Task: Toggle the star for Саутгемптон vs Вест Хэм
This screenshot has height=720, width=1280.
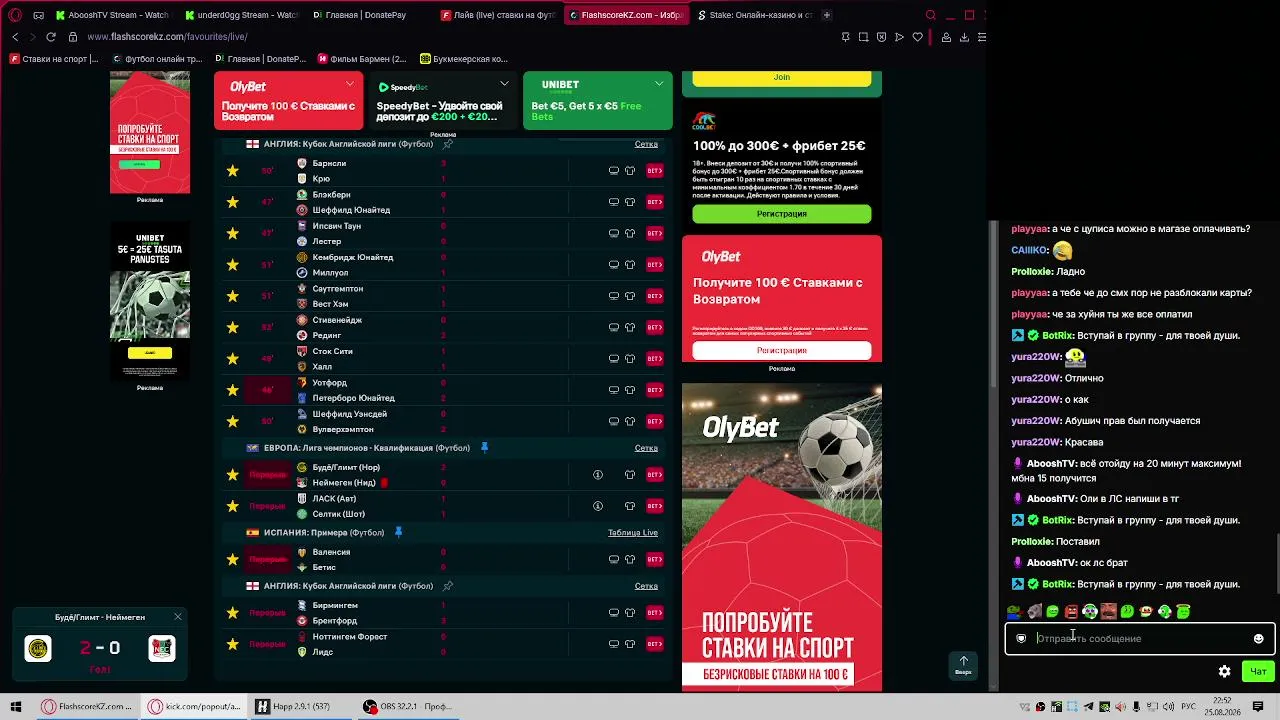Action: [233, 296]
